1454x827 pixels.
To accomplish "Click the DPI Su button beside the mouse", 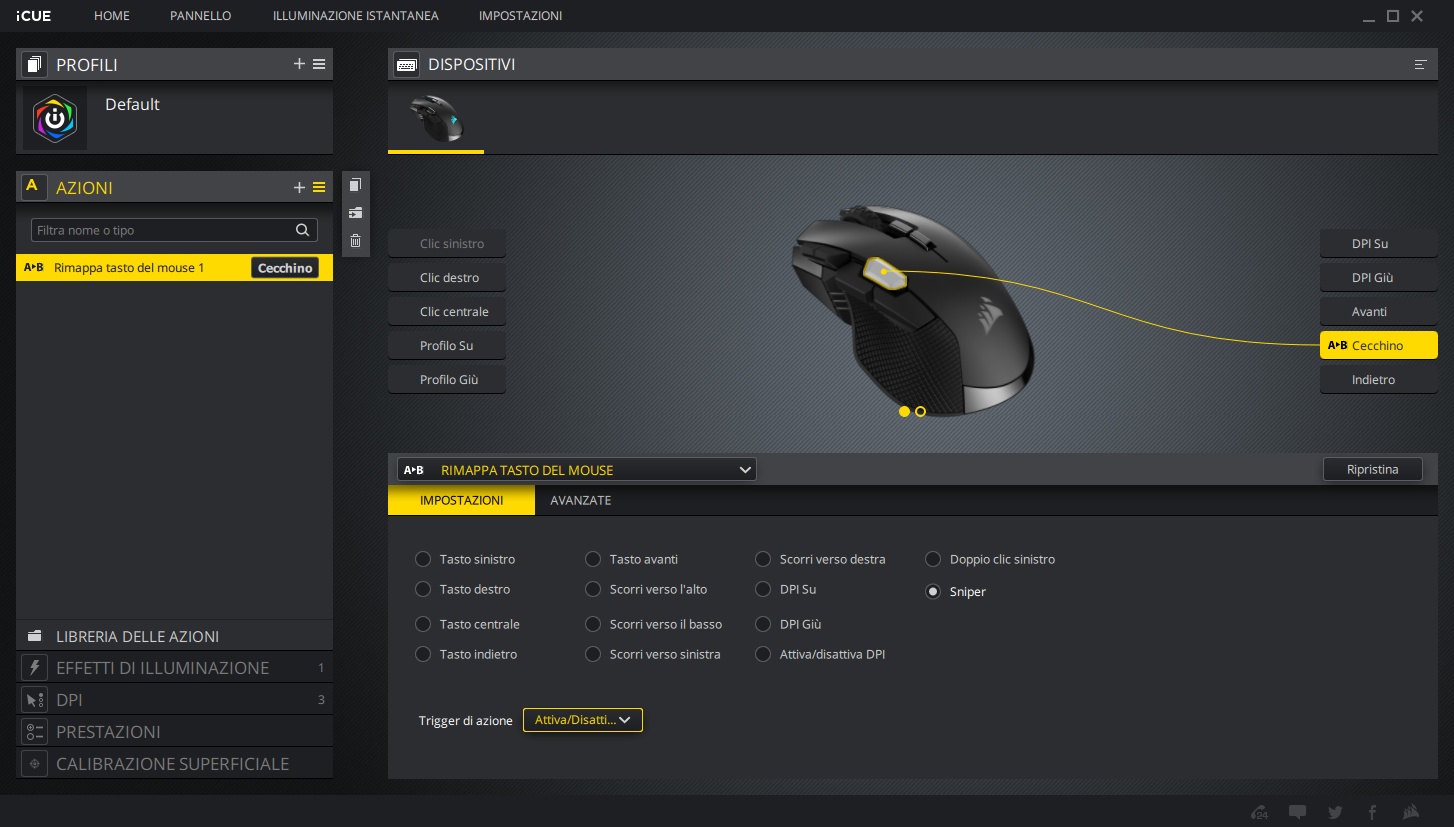I will (x=1379, y=244).
